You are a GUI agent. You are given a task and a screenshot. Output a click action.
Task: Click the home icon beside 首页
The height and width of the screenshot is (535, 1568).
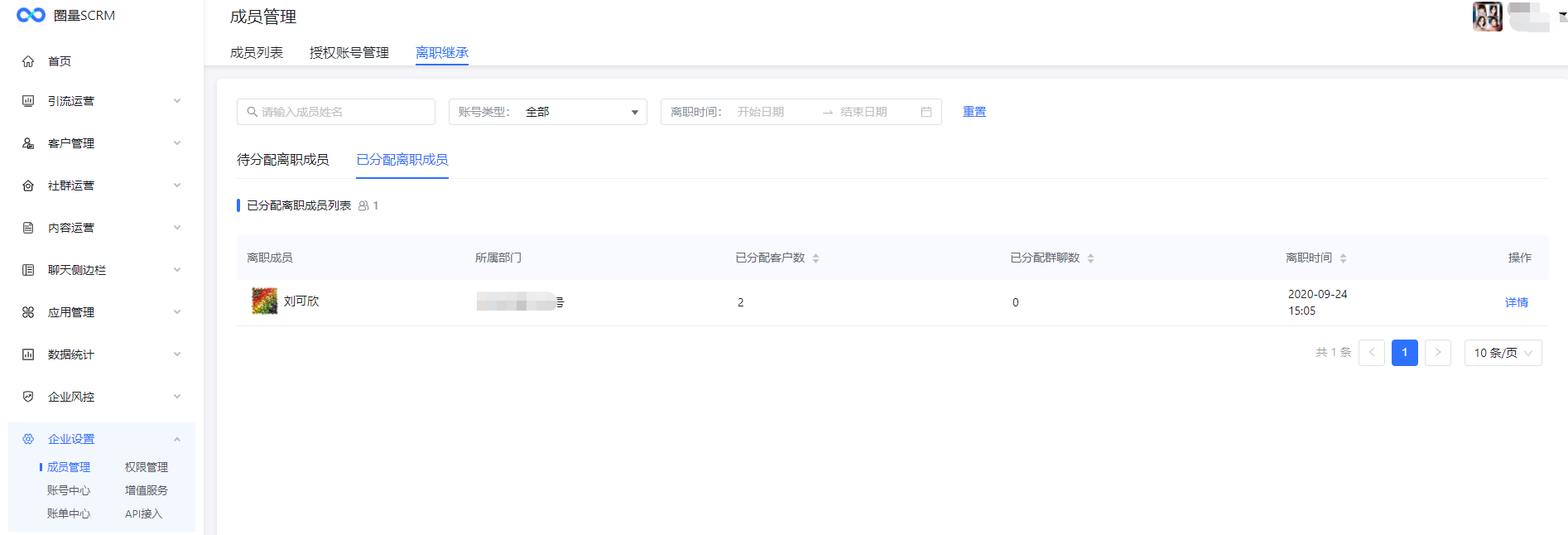[28, 61]
